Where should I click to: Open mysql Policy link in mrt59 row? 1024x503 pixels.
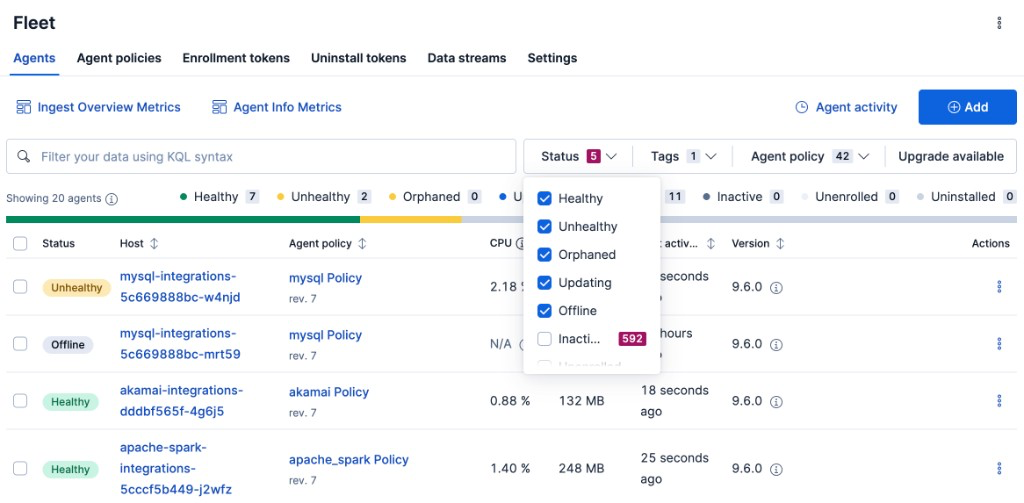coord(325,334)
